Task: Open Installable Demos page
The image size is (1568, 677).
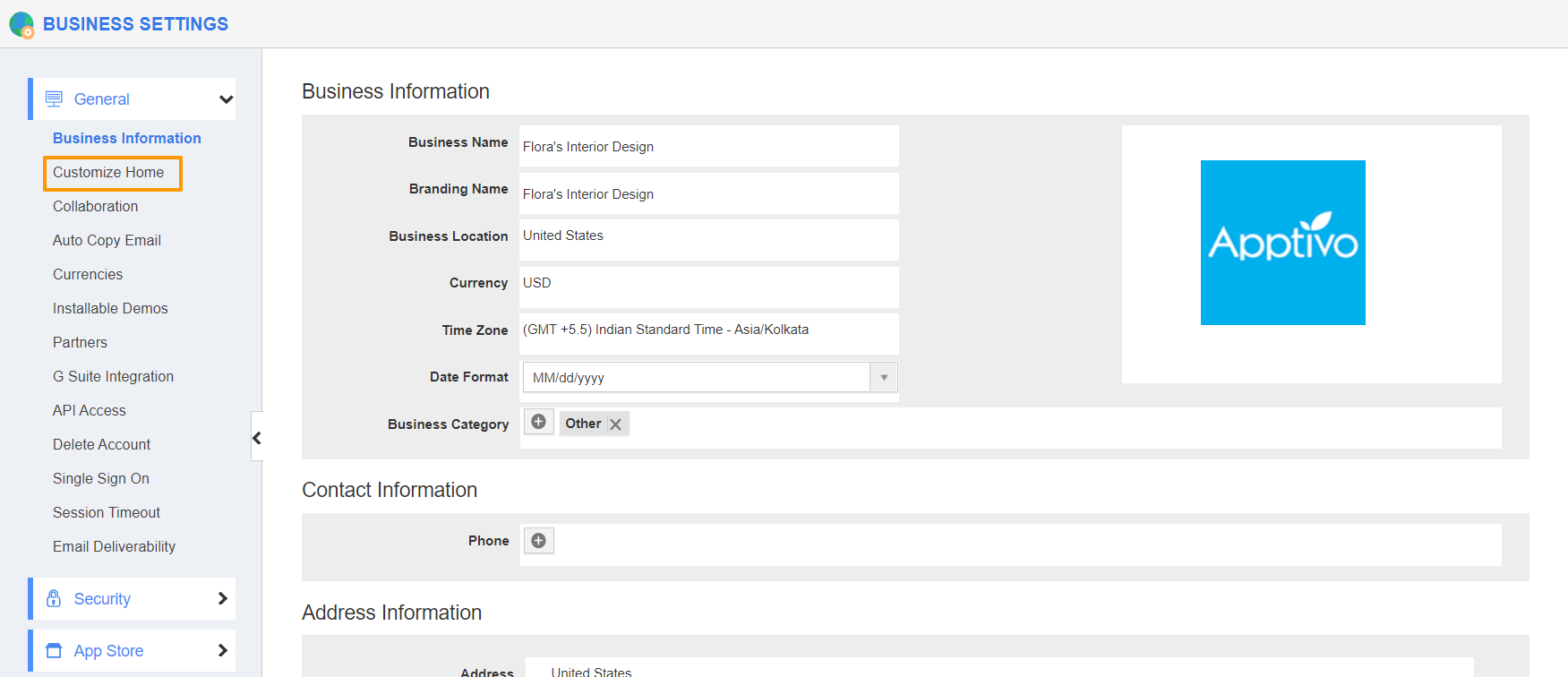Action: (x=110, y=308)
